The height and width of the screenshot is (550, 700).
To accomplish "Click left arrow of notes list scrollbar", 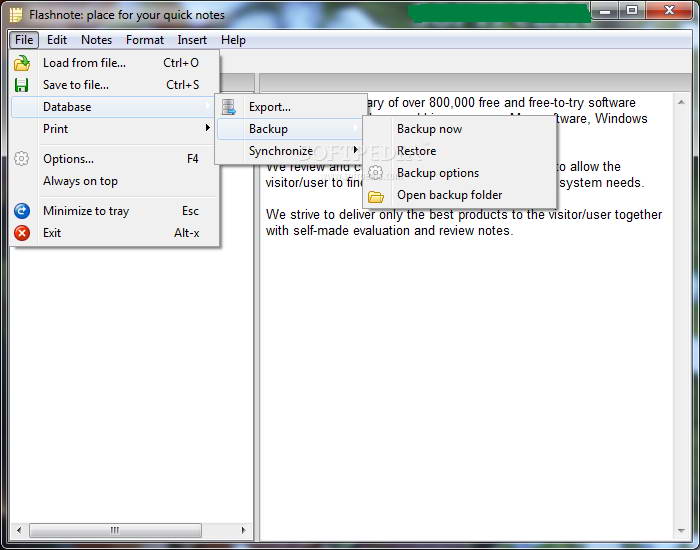I will 19,530.
